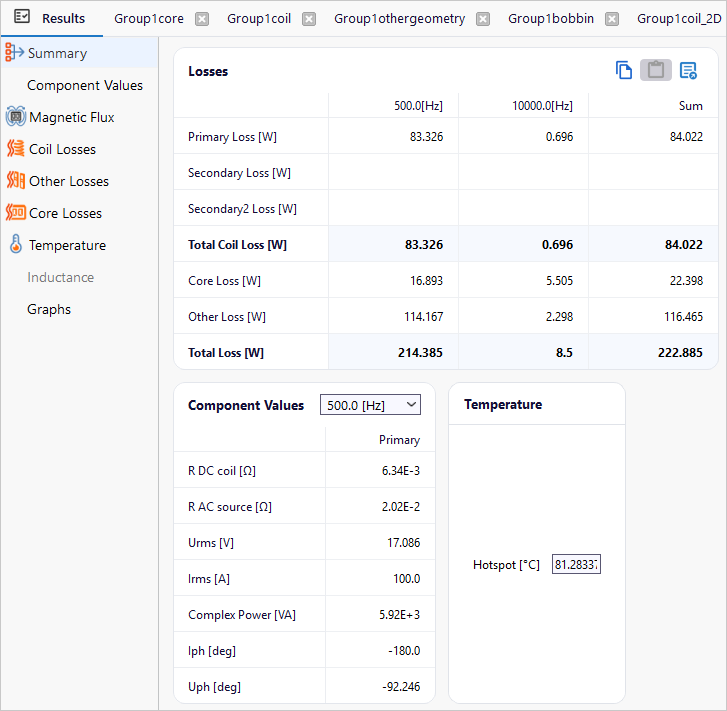Image resolution: width=727 pixels, height=711 pixels.
Task: Show Other Losses results
Action: pos(69,181)
